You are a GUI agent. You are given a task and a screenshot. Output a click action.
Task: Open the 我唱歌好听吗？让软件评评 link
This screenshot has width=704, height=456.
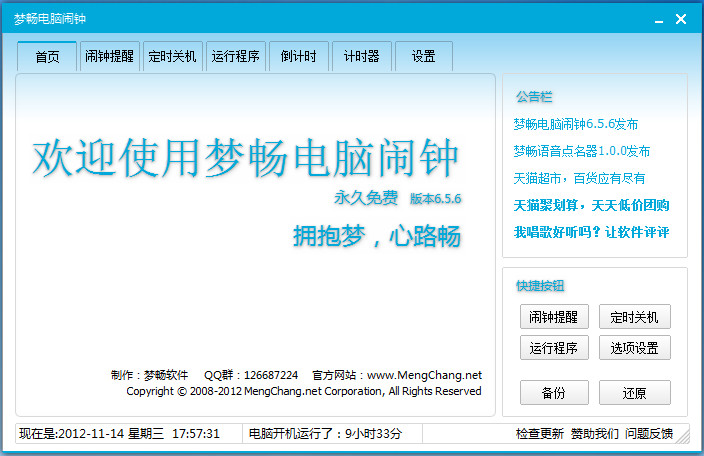pyautogui.click(x=591, y=232)
